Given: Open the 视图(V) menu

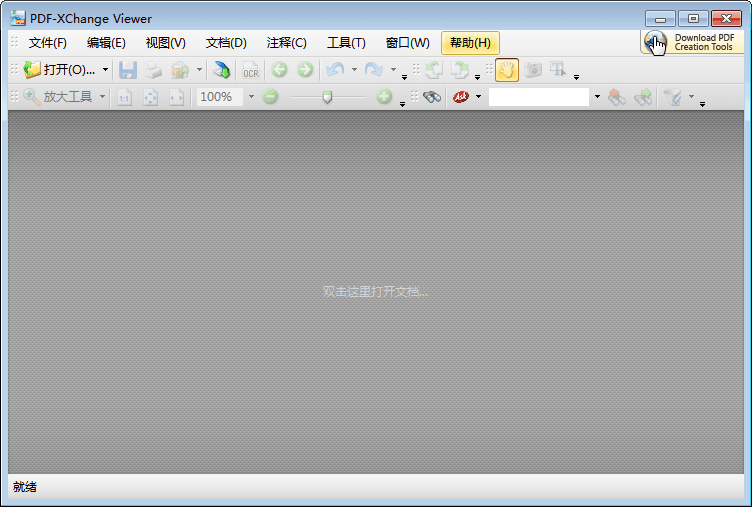Looking at the screenshot, I should (x=165, y=43).
